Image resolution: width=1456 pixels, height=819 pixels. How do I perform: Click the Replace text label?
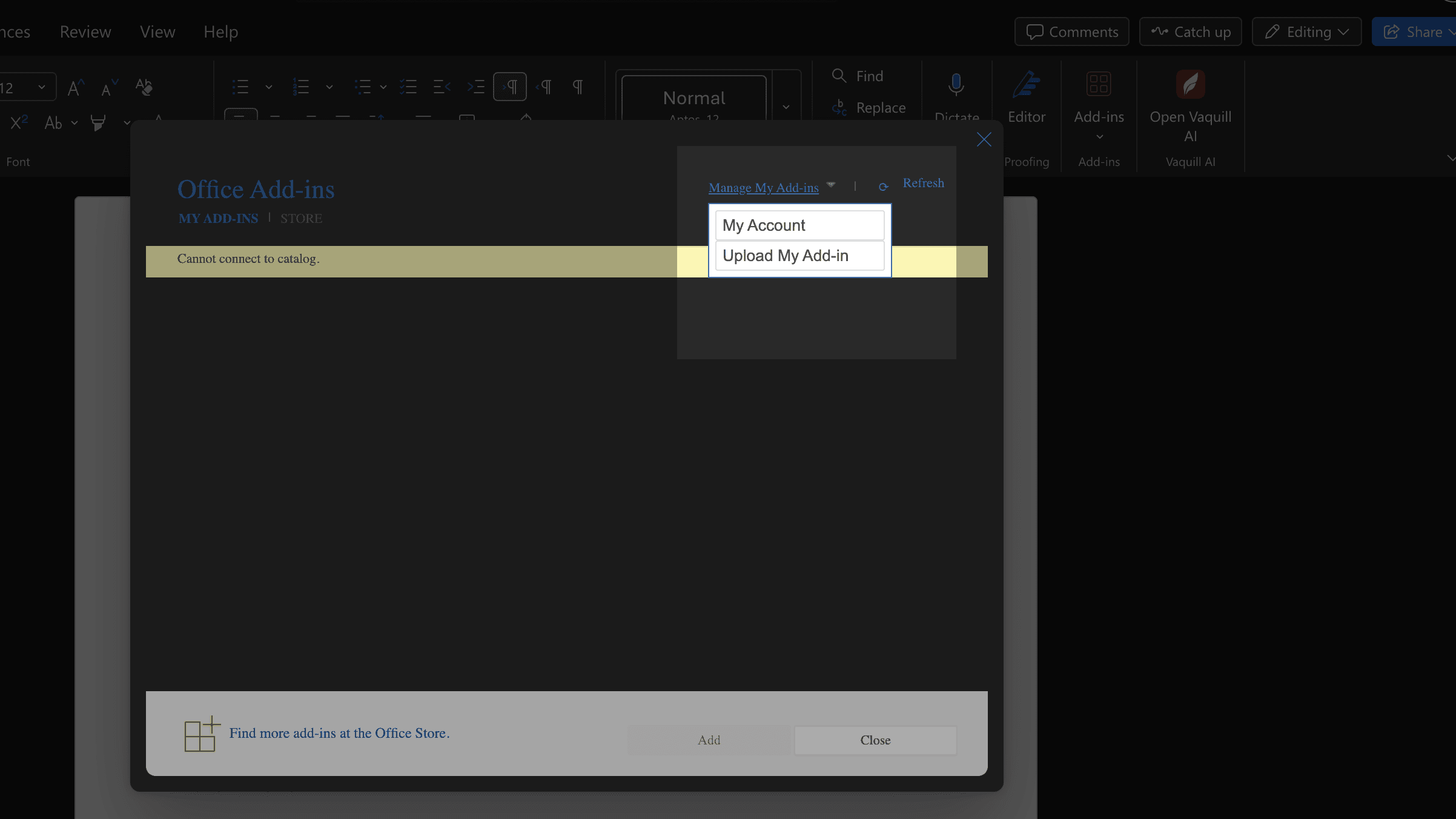(881, 108)
